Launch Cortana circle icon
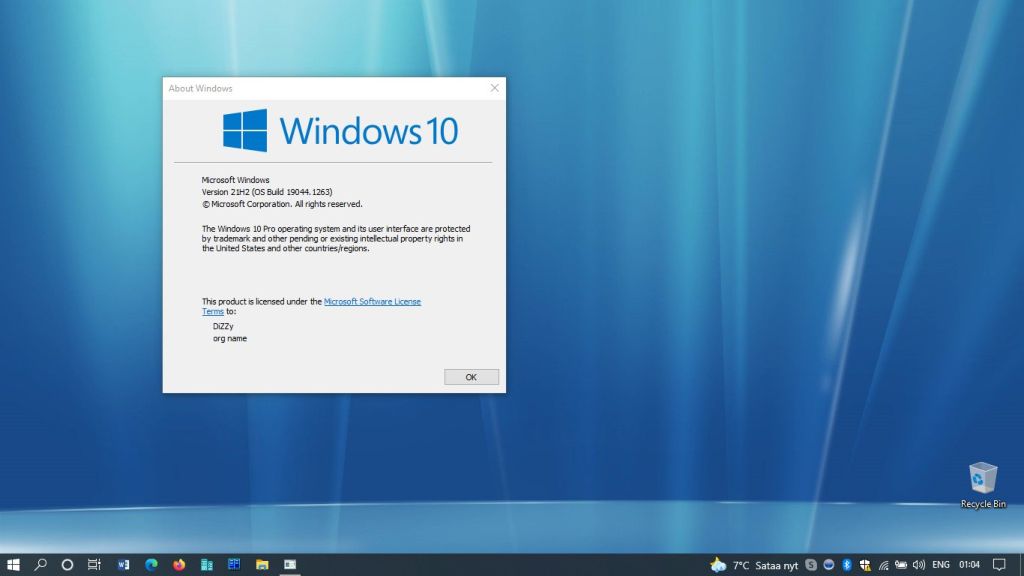1024x576 pixels. pos(67,564)
